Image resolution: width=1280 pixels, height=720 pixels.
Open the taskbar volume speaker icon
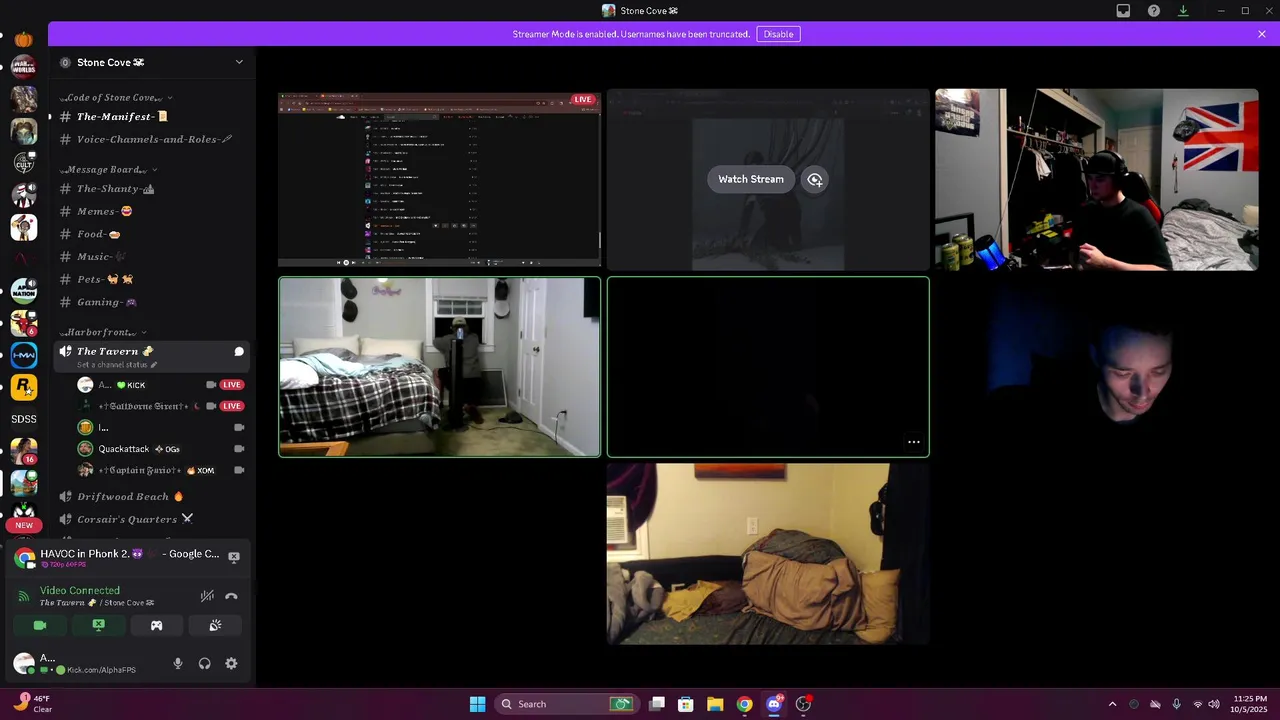(1214, 704)
